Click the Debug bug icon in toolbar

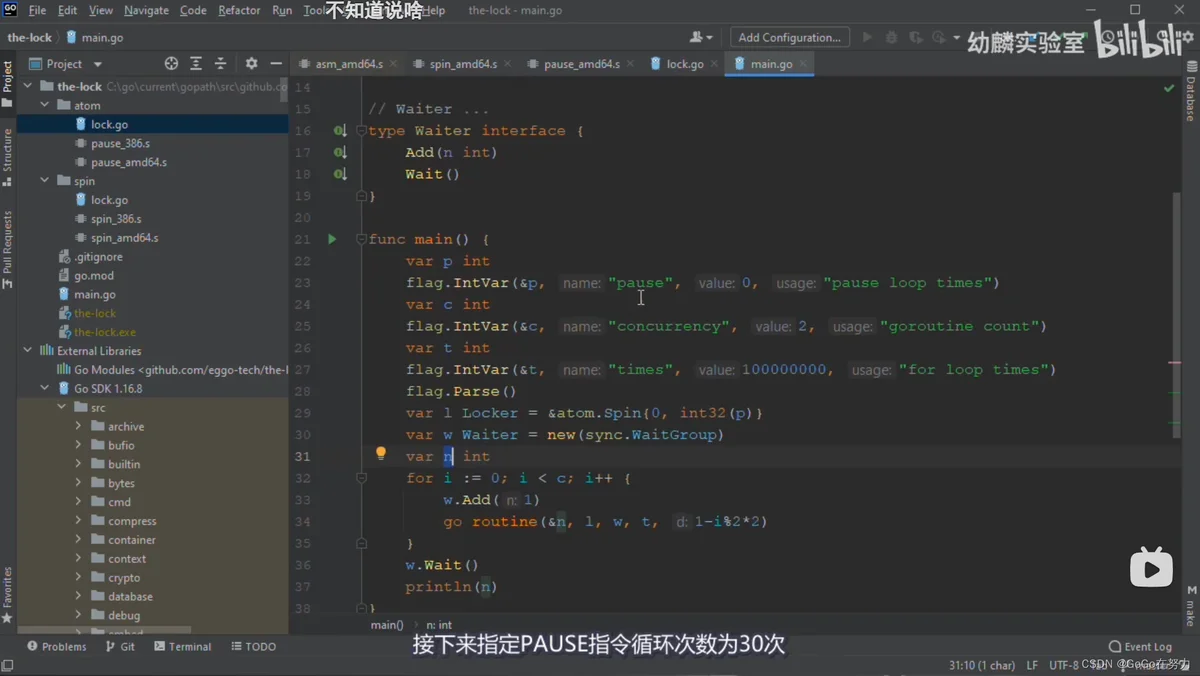pos(892,37)
